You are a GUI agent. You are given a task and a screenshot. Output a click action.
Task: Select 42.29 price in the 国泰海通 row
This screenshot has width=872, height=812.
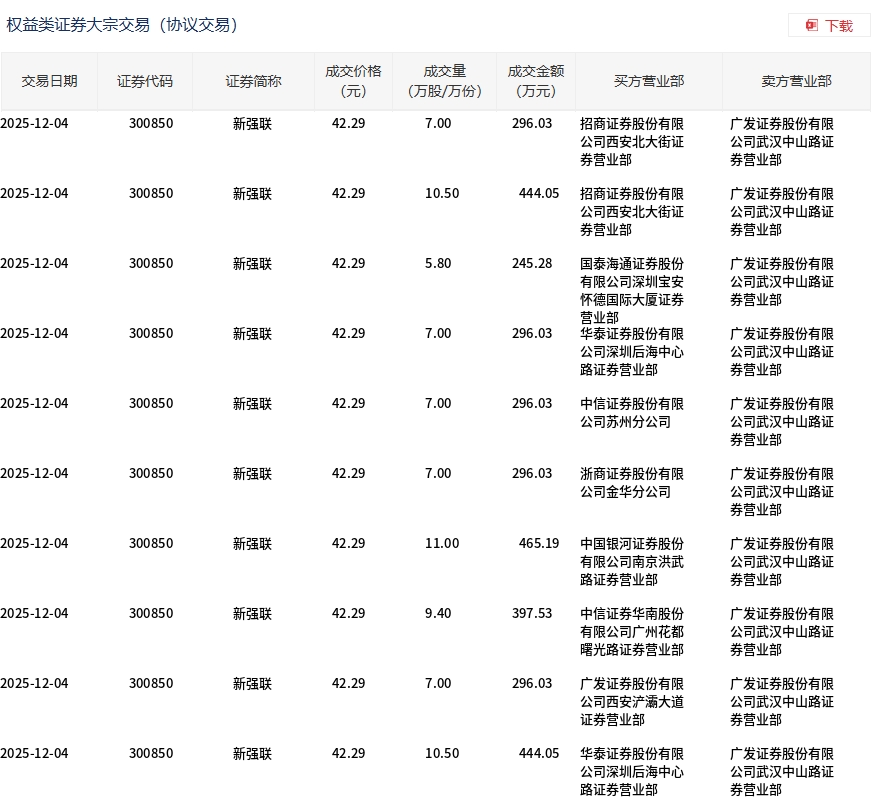click(348, 263)
